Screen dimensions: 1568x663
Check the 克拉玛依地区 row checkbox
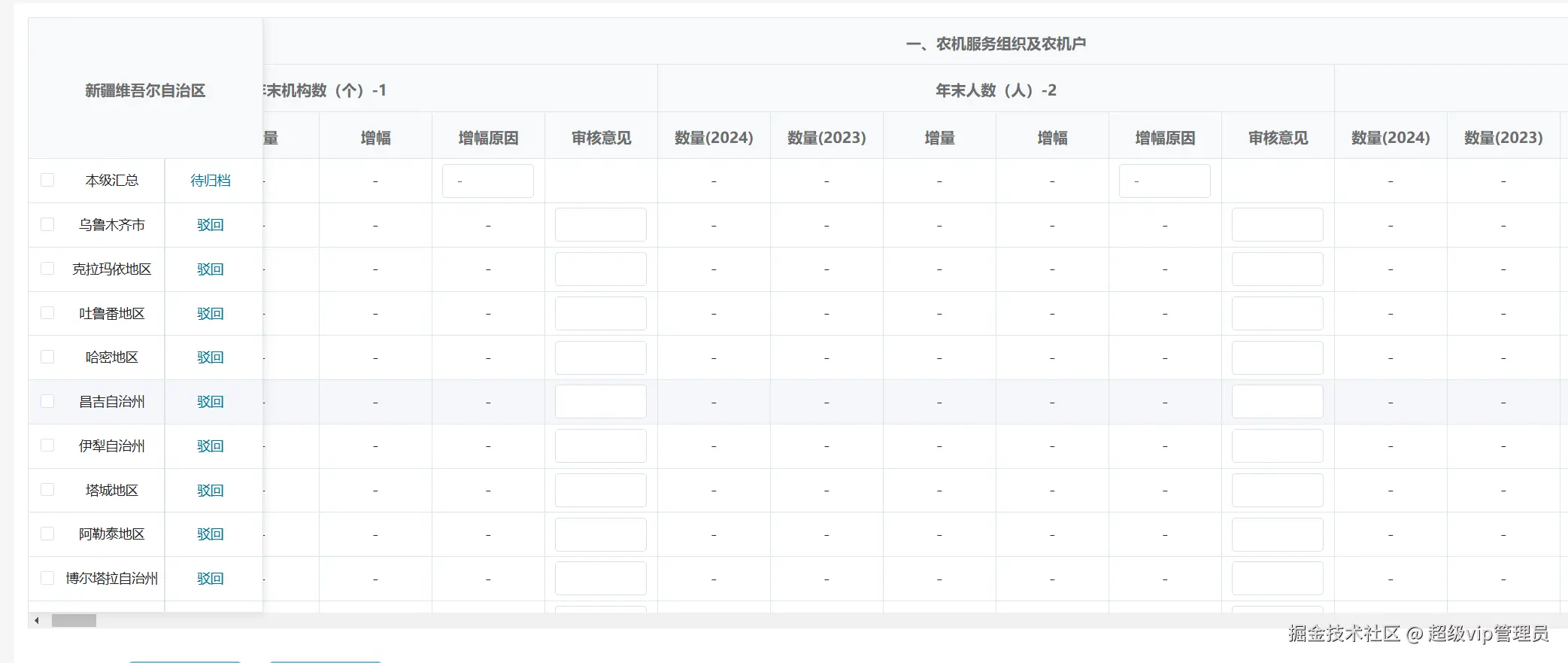(x=47, y=269)
